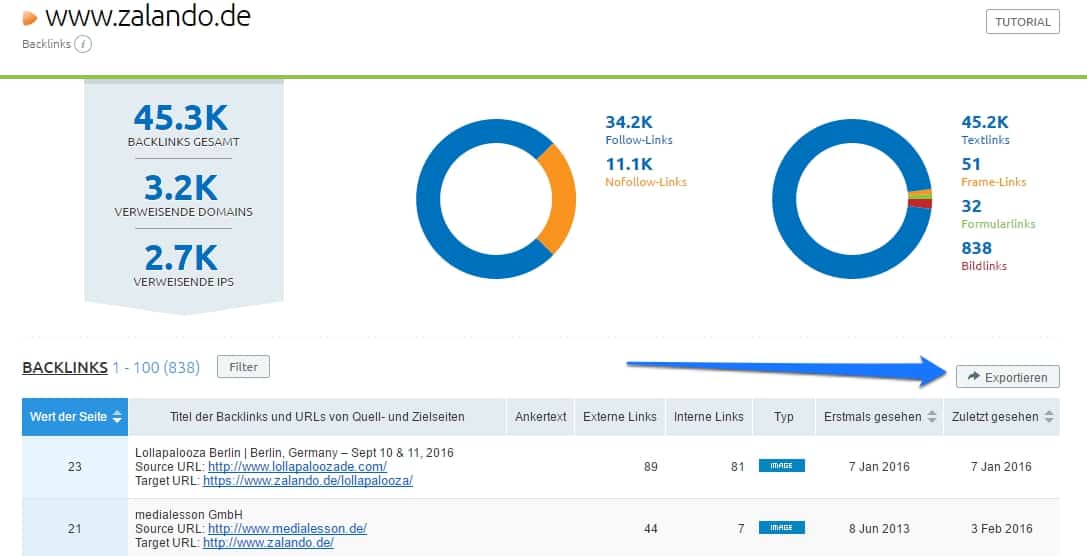Click page value 21 in medialesson row

75,528
